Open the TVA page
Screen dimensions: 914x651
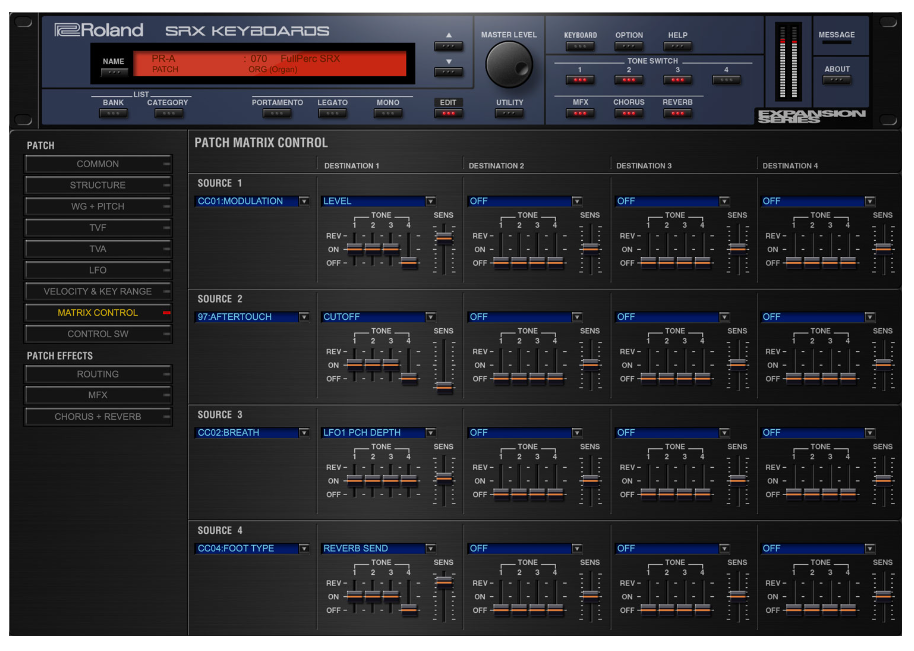98,249
